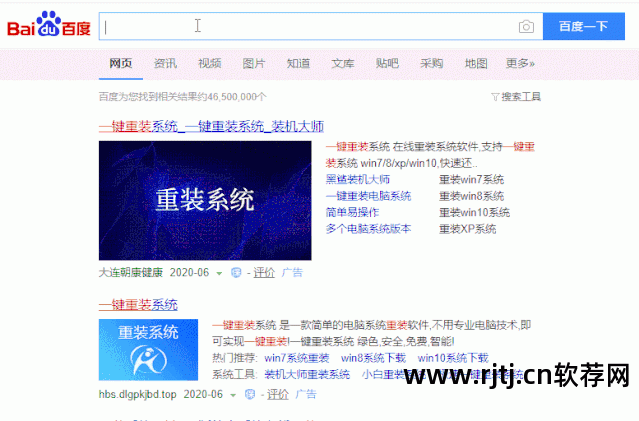This screenshot has width=639, height=421.
Task: Expand dropdown arrow after hbs.dlgpkjbd.top 2020-06
Action: click(x=233, y=395)
